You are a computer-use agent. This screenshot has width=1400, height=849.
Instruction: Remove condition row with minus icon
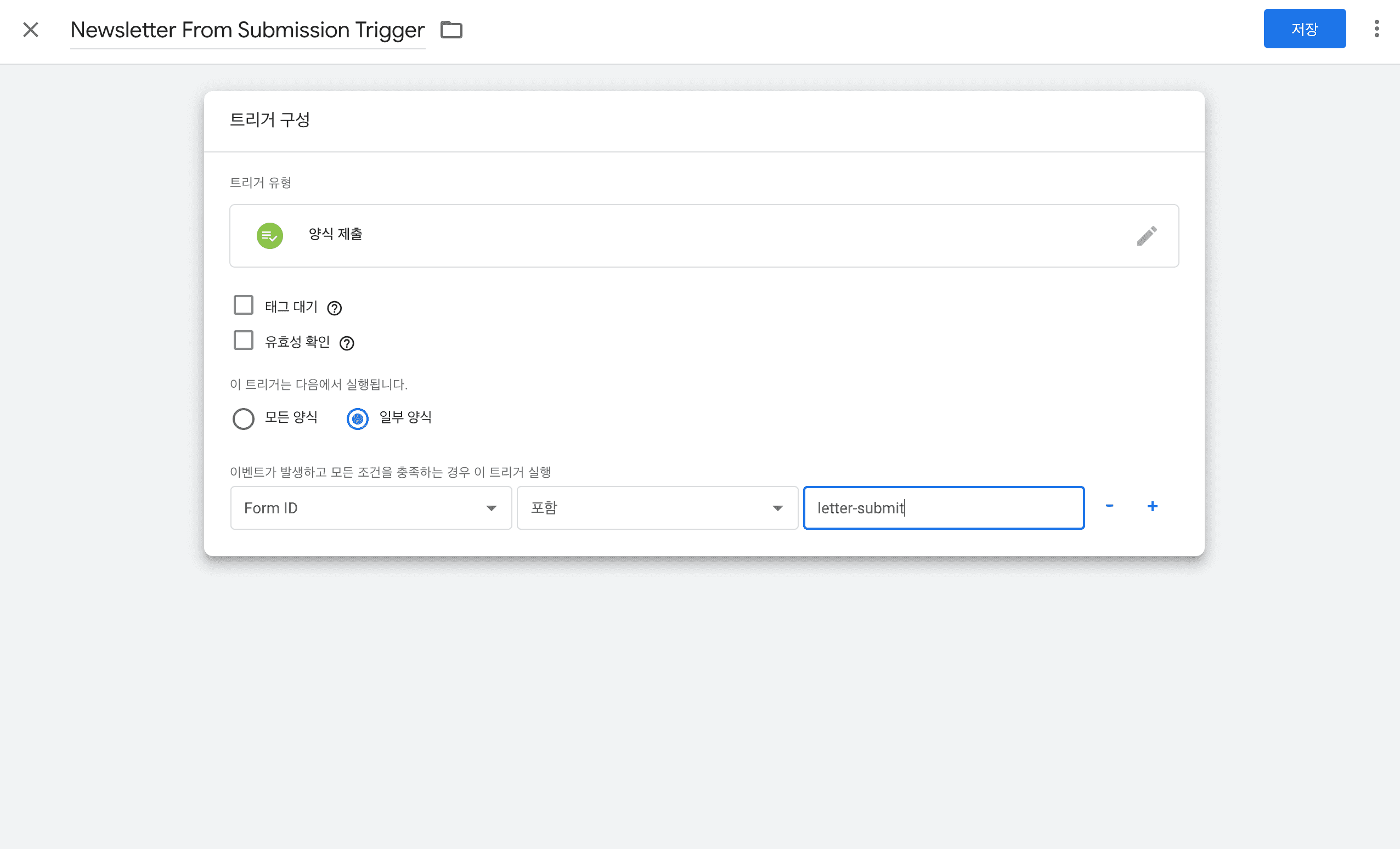click(x=1109, y=506)
